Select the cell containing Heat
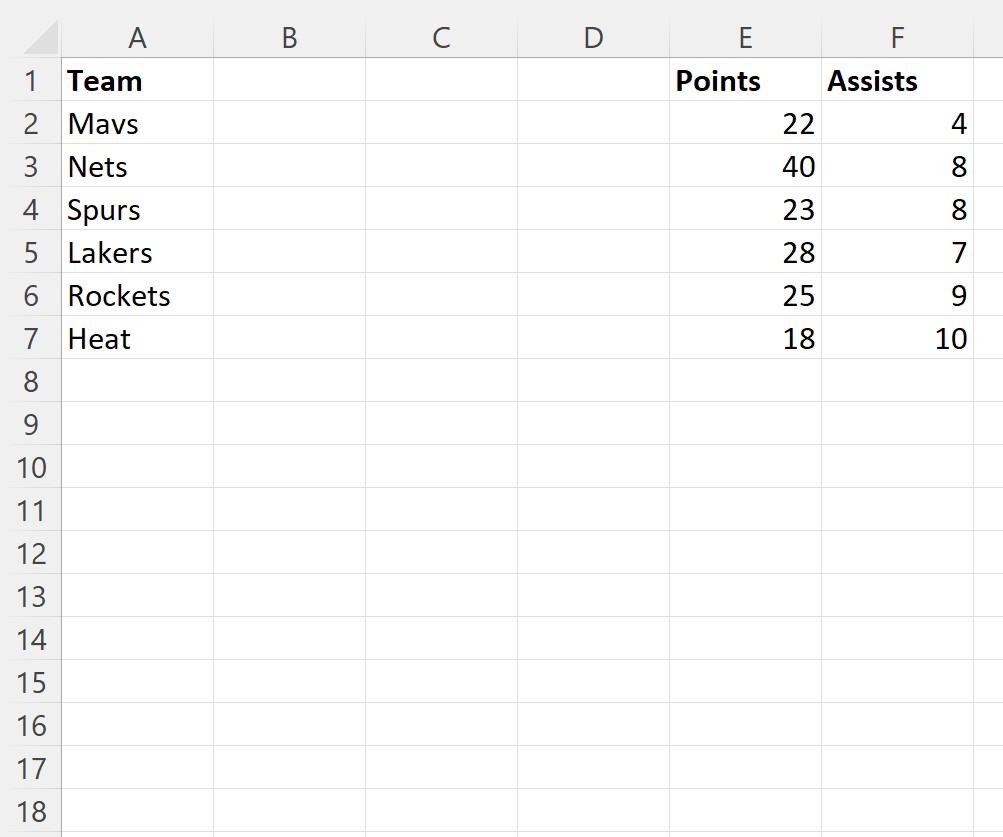This screenshot has height=837, width=1003. point(138,339)
